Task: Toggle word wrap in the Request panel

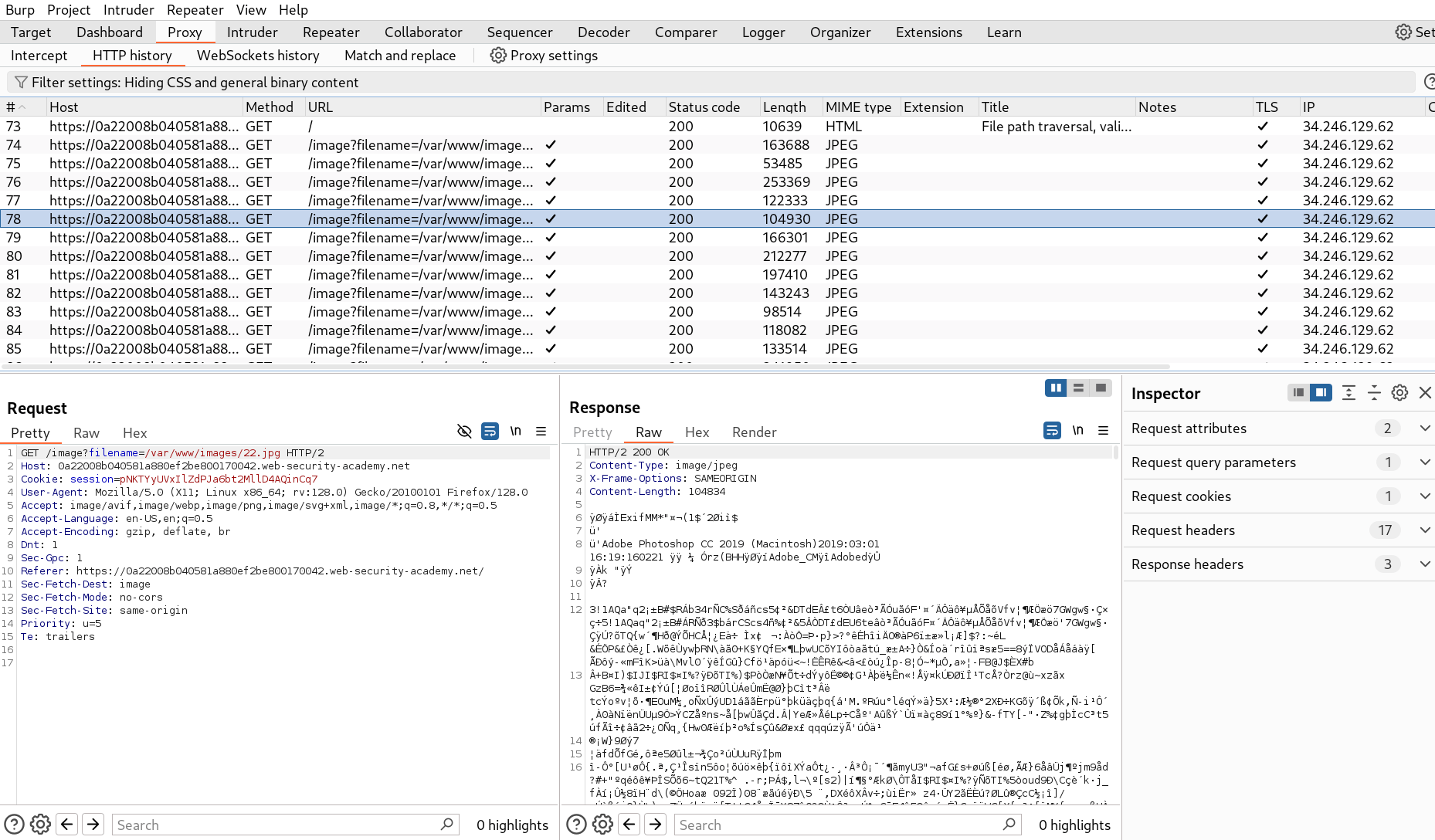Action: [x=490, y=432]
